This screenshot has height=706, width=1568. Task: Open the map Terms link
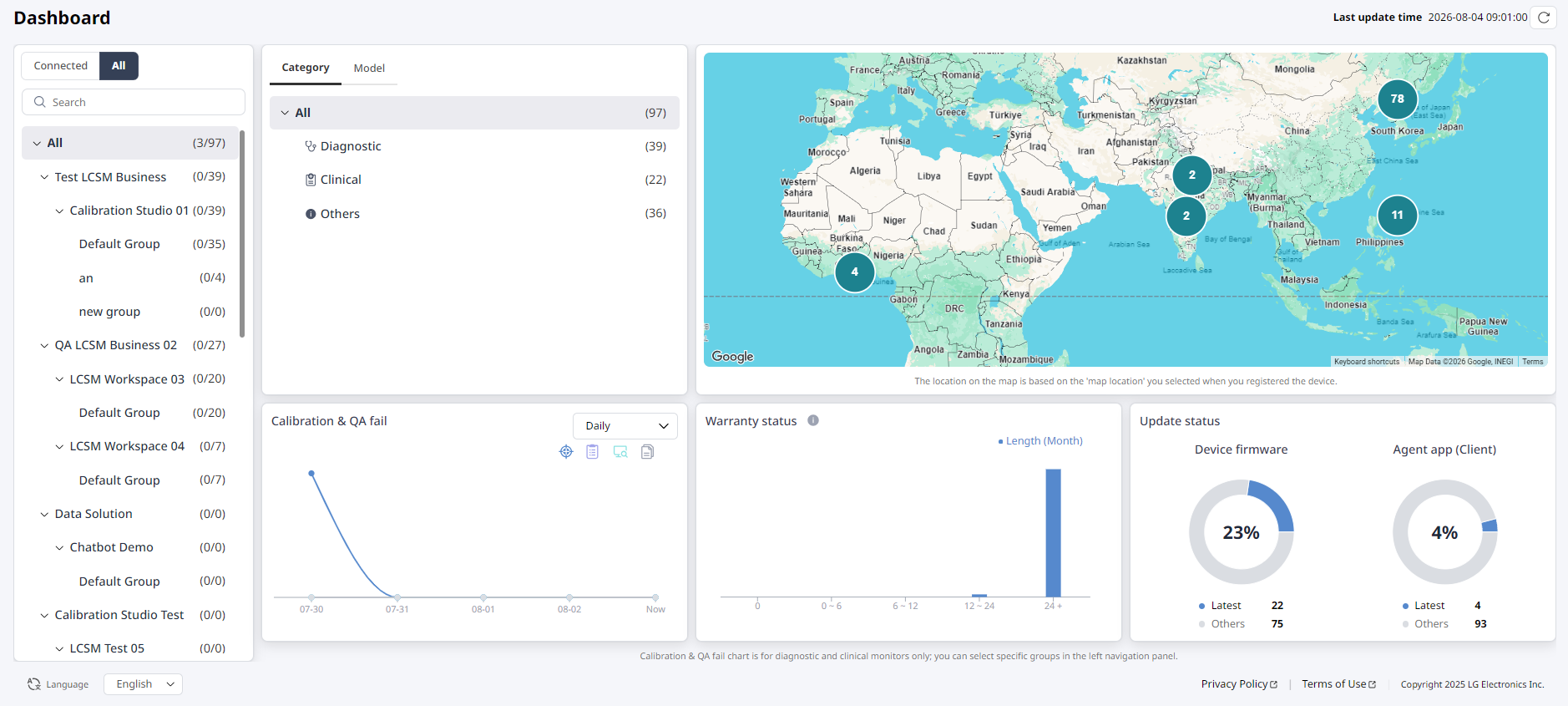click(1532, 362)
